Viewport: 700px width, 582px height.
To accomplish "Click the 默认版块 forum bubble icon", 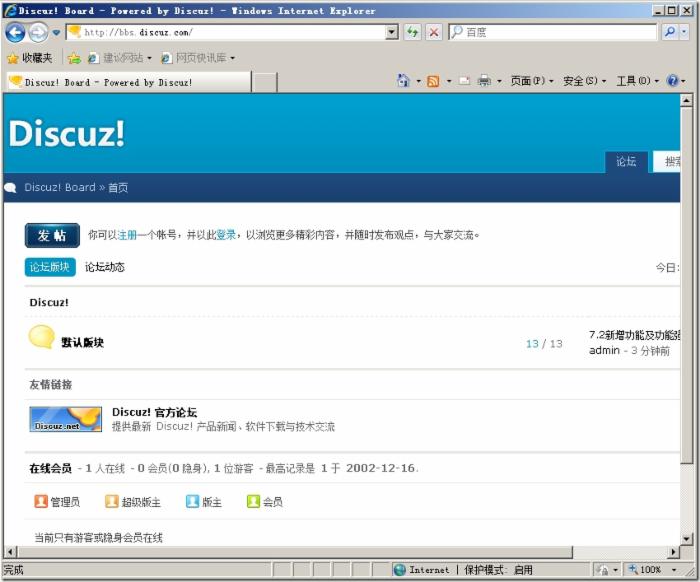I will (41, 338).
